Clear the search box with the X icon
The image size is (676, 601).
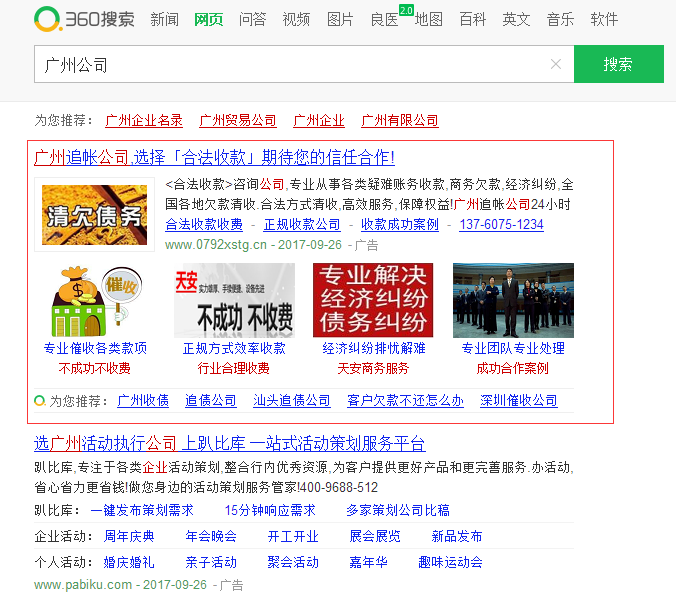point(556,64)
